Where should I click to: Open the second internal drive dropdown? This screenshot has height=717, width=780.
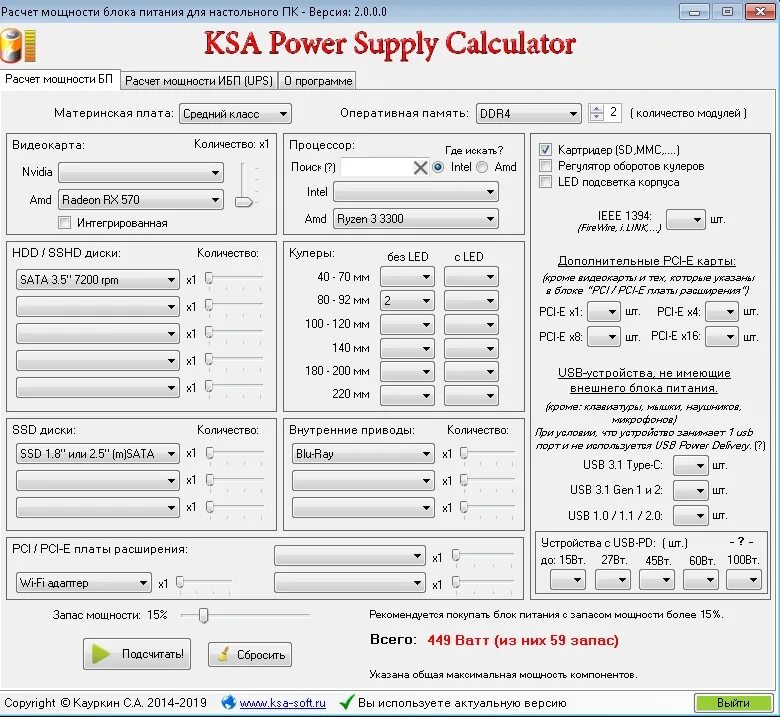363,481
